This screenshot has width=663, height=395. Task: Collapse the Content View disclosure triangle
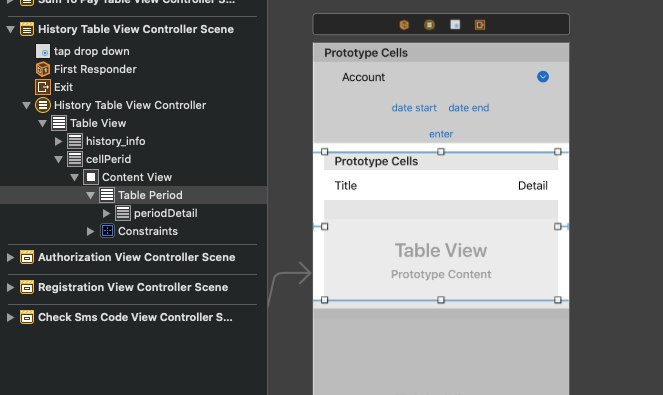point(74,178)
